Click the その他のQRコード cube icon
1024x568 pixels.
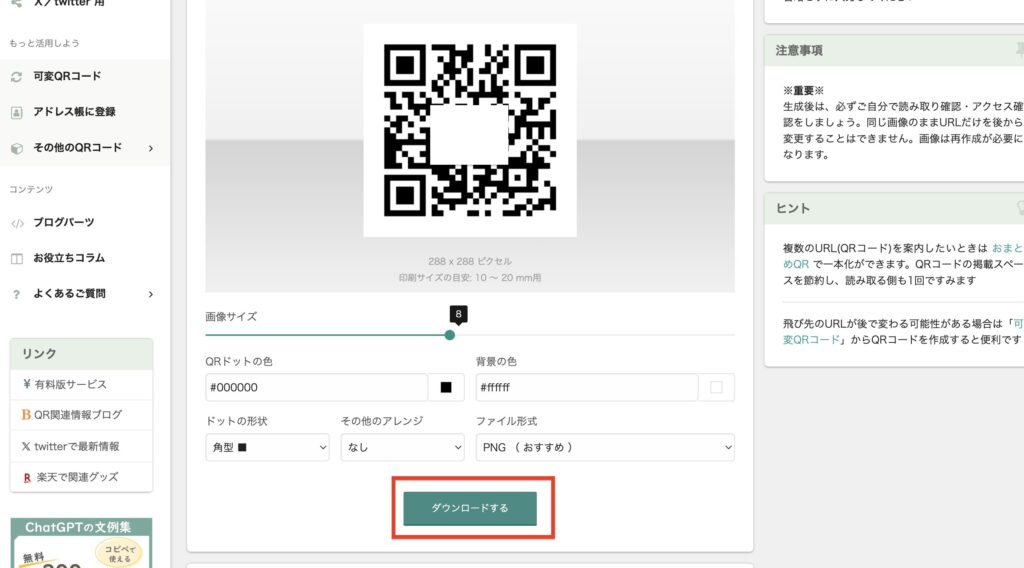point(16,148)
